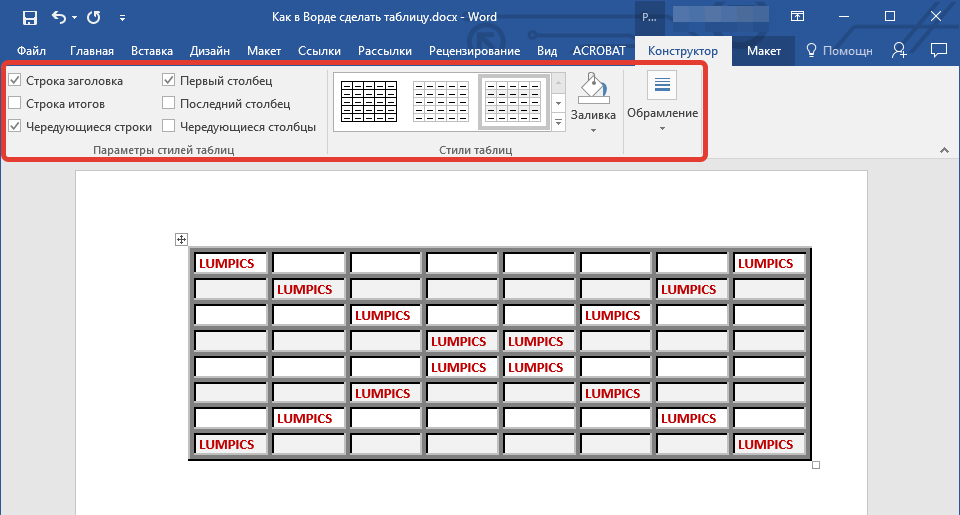The image size is (960, 515).
Task: Uncheck Строка заголовка checkbox
Action: click(x=14, y=80)
